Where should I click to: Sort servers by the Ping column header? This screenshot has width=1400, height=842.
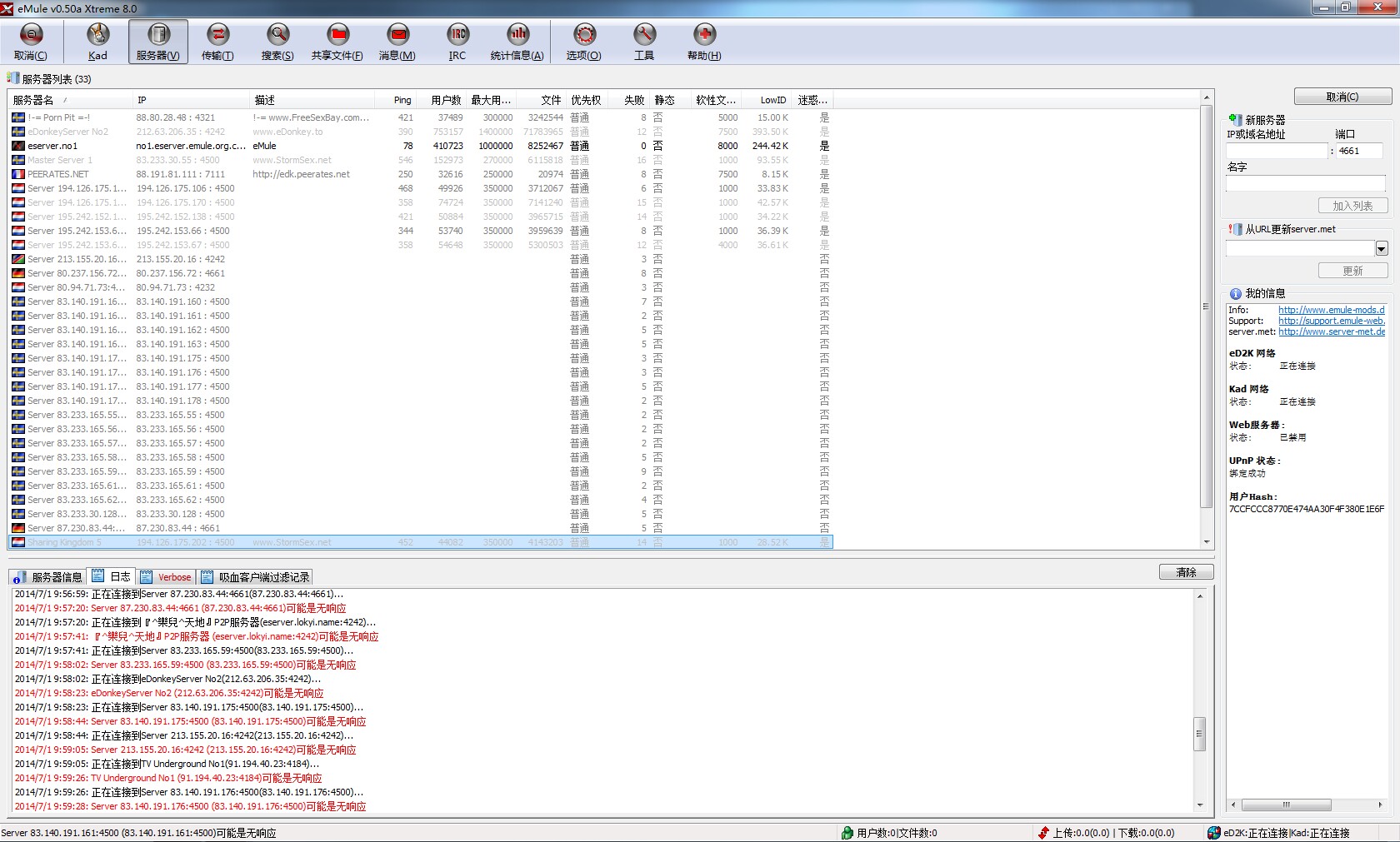tap(394, 100)
